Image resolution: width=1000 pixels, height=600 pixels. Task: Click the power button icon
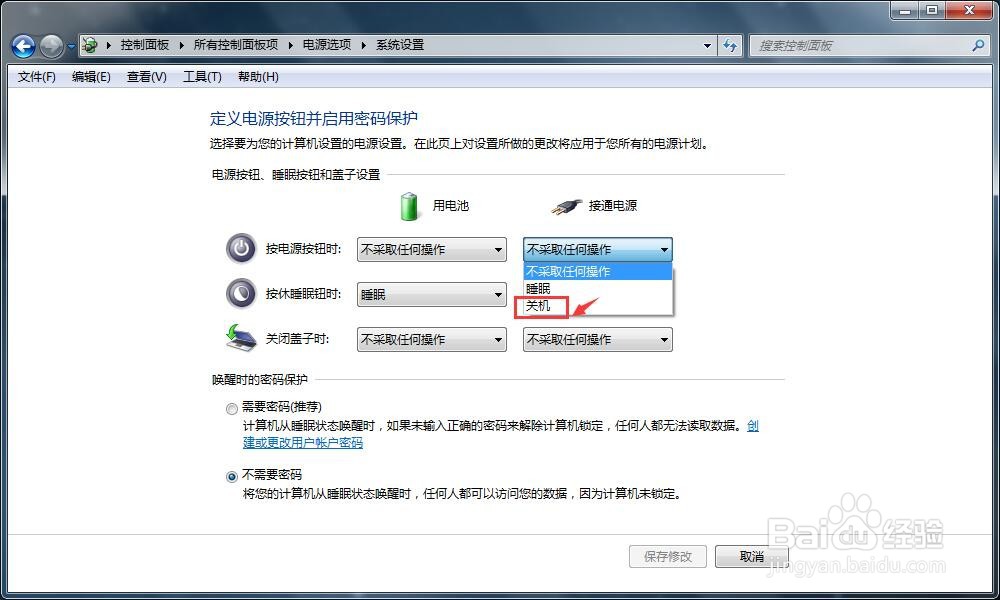[x=241, y=248]
